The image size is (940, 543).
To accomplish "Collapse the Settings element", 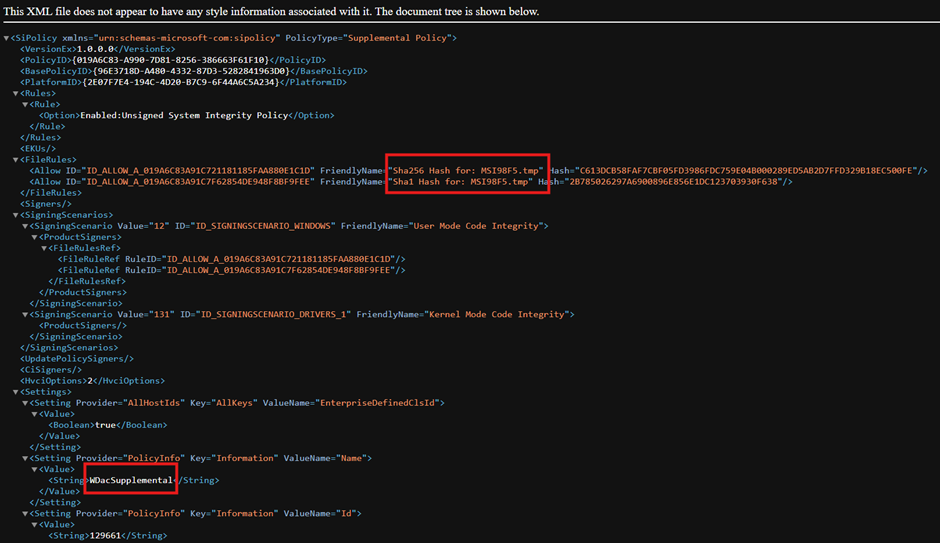I will pos(16,391).
